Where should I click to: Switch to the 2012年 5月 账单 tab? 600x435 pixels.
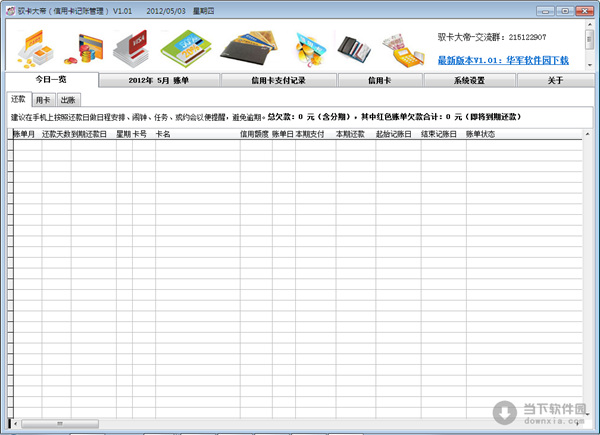click(159, 80)
